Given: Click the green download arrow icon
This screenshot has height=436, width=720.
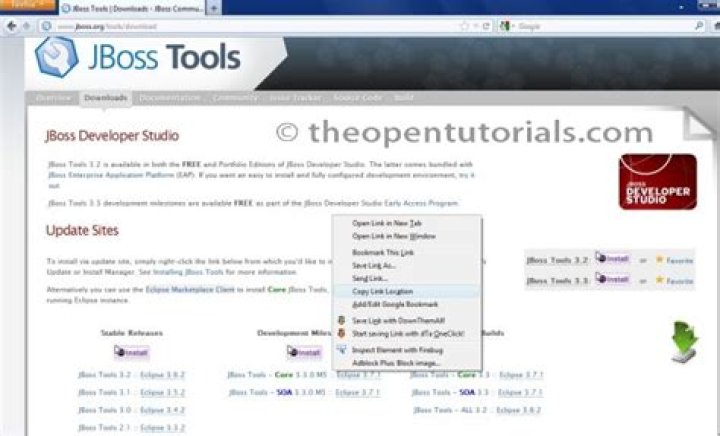Looking at the screenshot, I should [x=685, y=342].
